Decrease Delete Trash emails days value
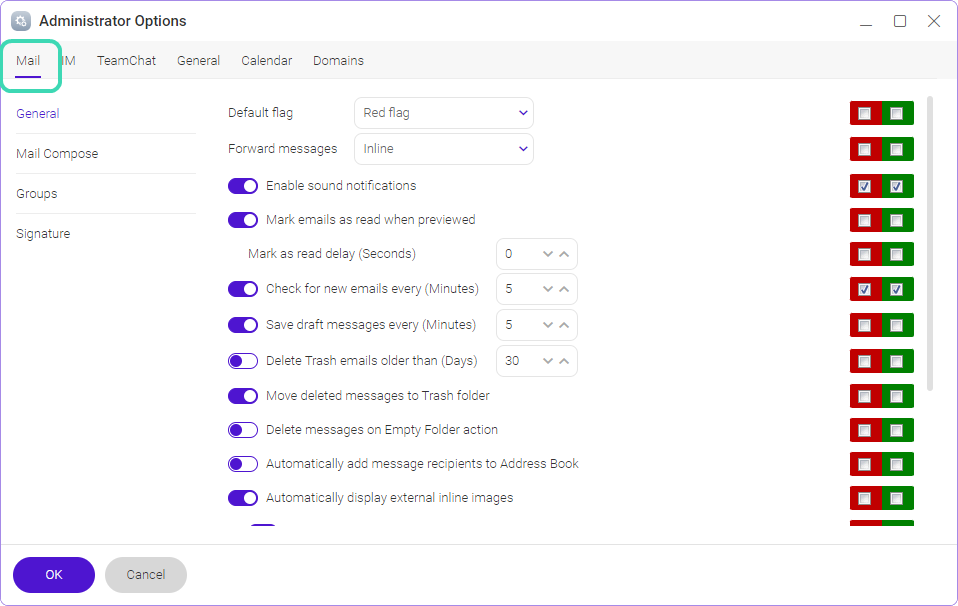The image size is (958, 606). tap(548, 361)
